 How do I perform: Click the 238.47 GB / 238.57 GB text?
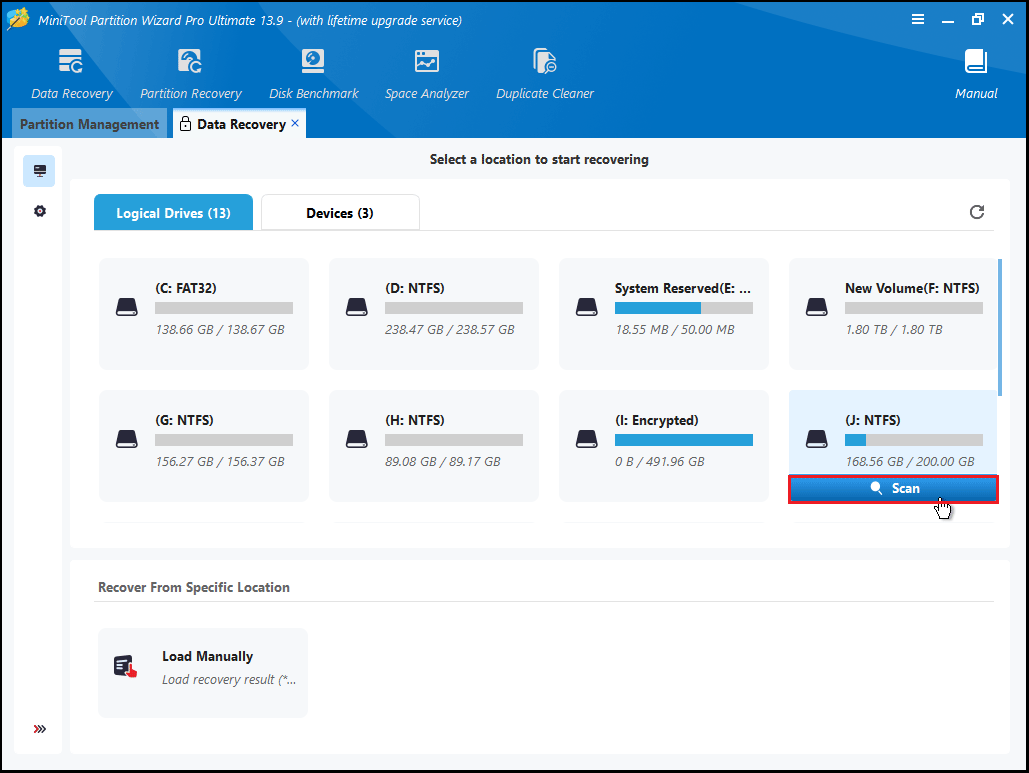[x=450, y=329]
